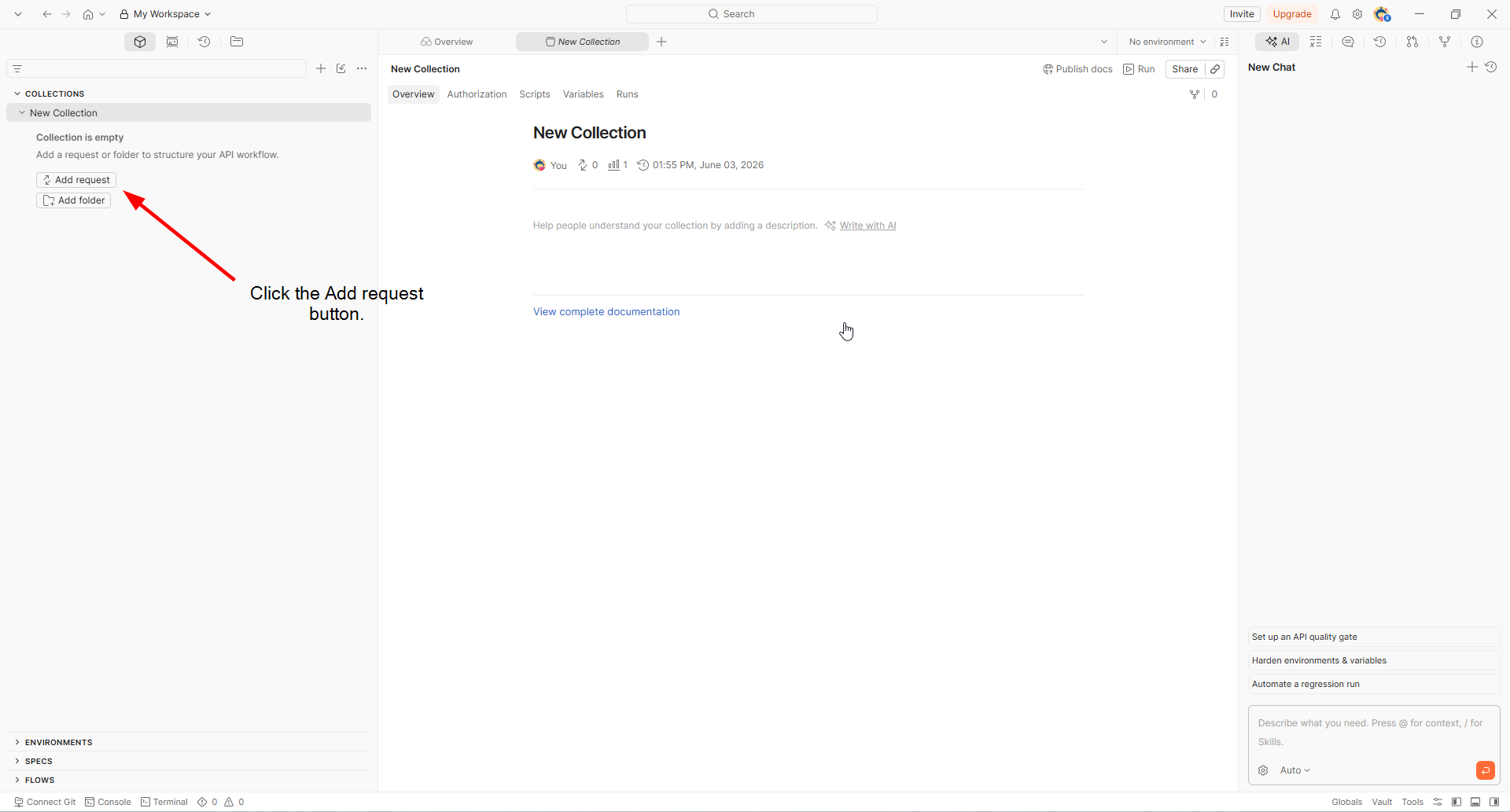Focus the Search bar at top
1510x812 pixels.
tap(752, 14)
